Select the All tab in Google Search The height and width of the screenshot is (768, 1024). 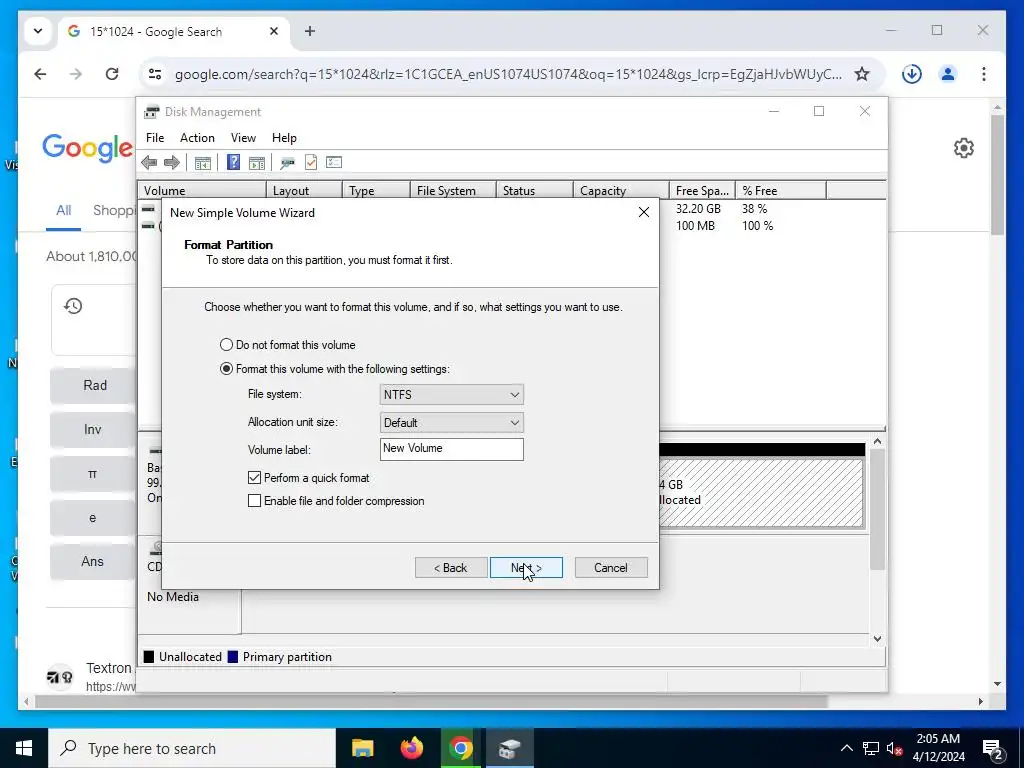pos(63,210)
